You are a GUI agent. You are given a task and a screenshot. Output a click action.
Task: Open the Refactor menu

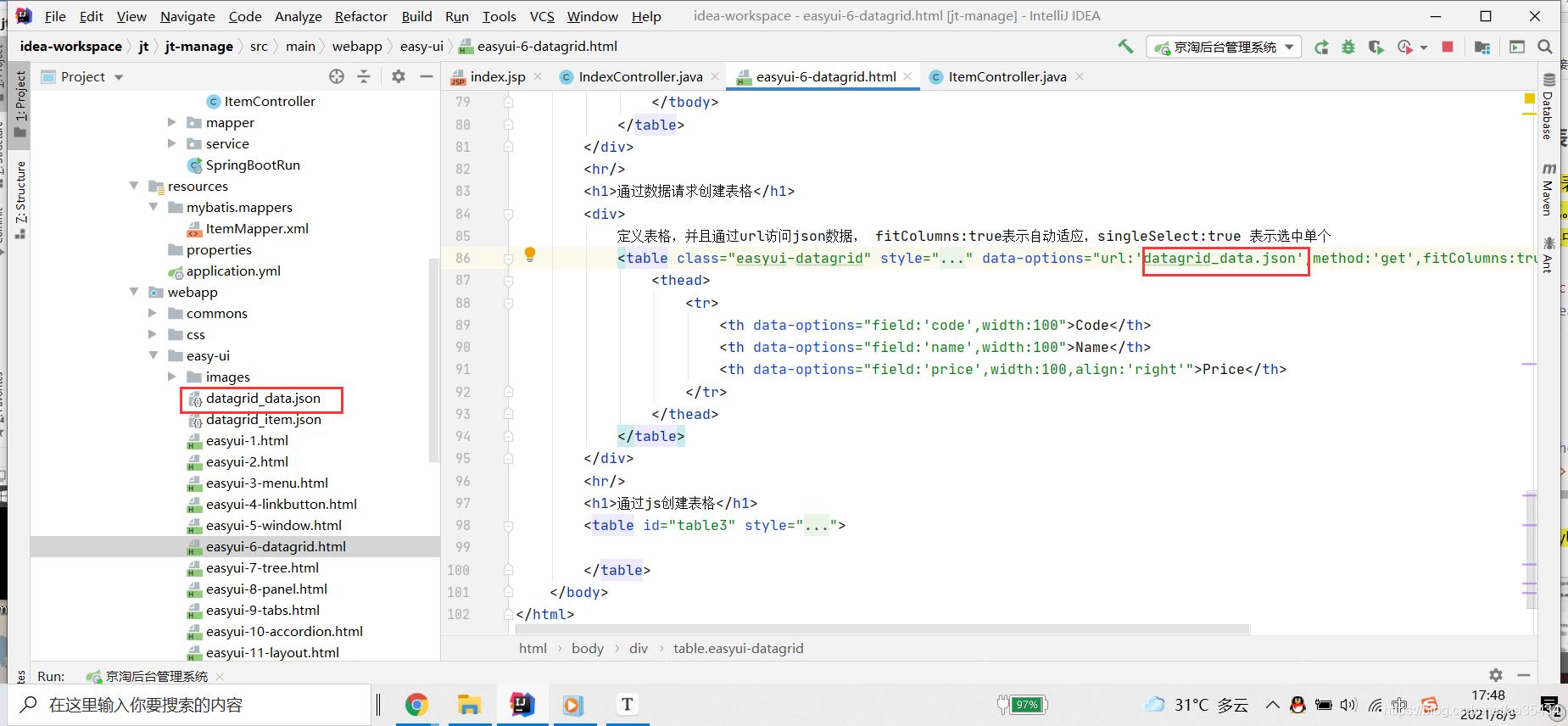361,16
